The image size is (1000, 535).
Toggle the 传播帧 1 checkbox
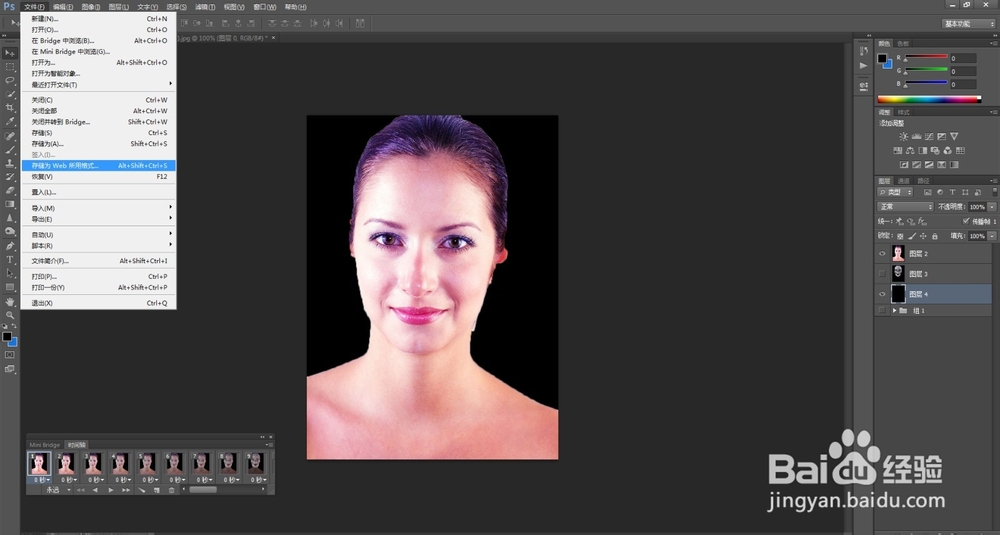(966, 221)
